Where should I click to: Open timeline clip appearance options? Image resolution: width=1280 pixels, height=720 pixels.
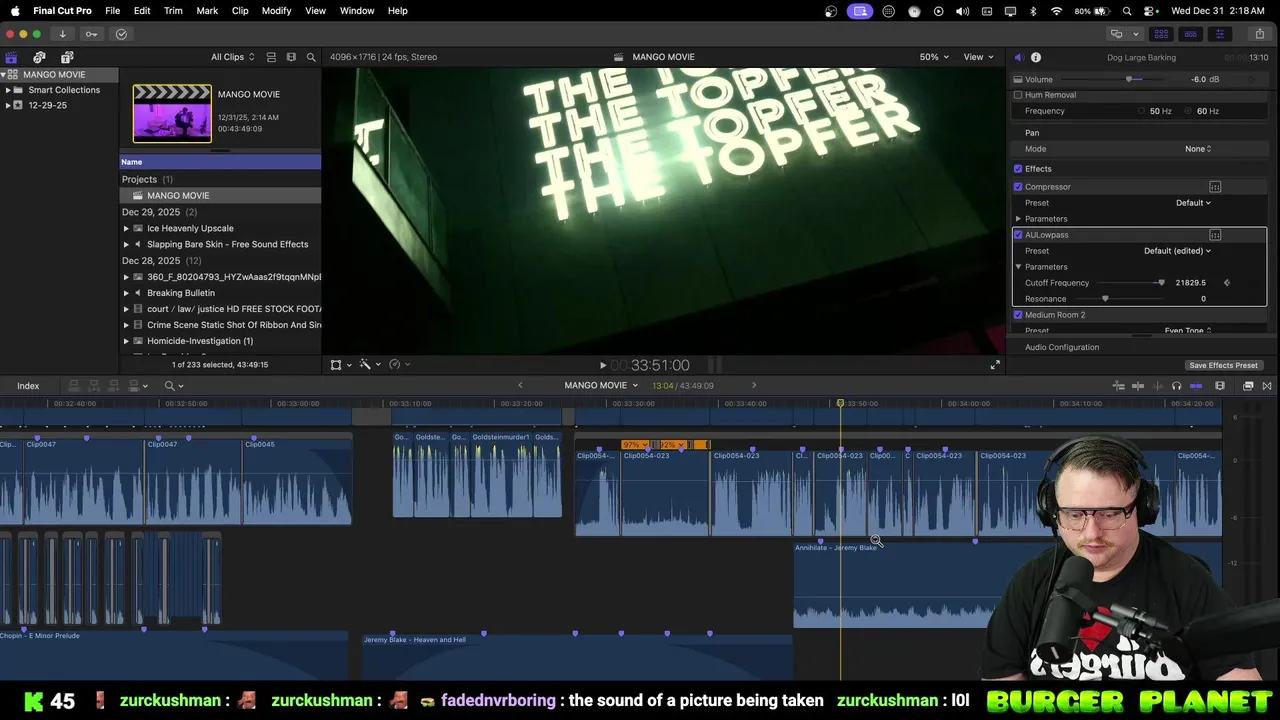click(x=1220, y=386)
